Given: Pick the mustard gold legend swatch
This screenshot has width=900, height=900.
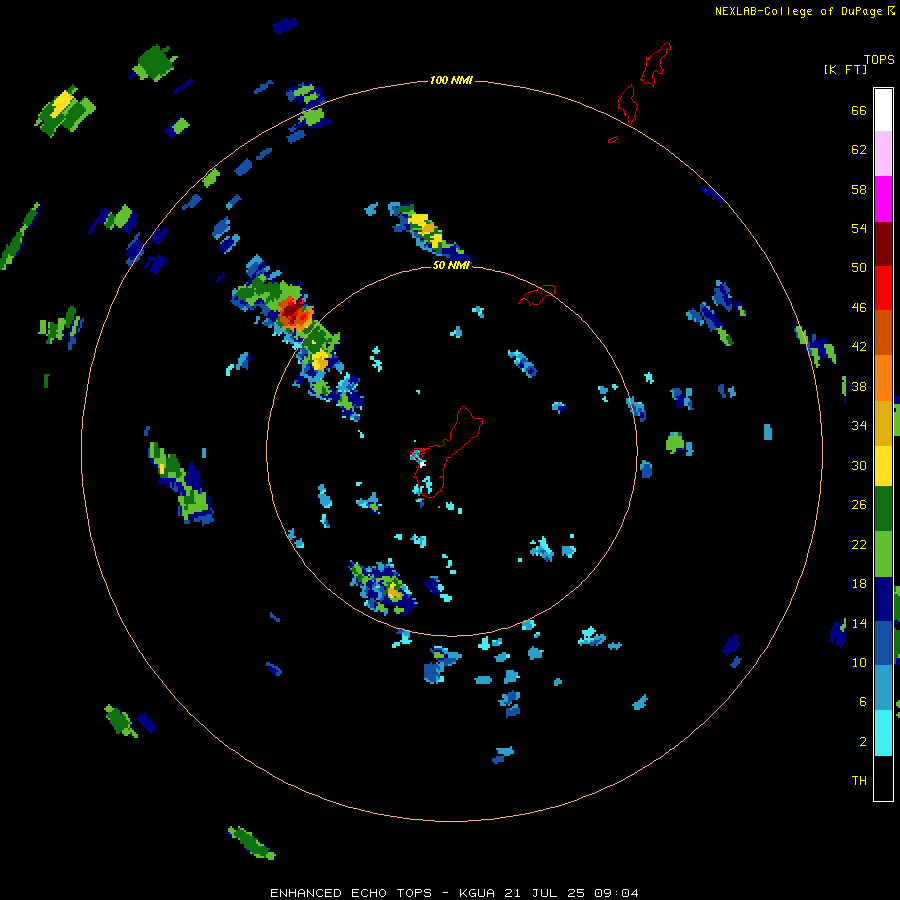Looking at the screenshot, I should (883, 423).
